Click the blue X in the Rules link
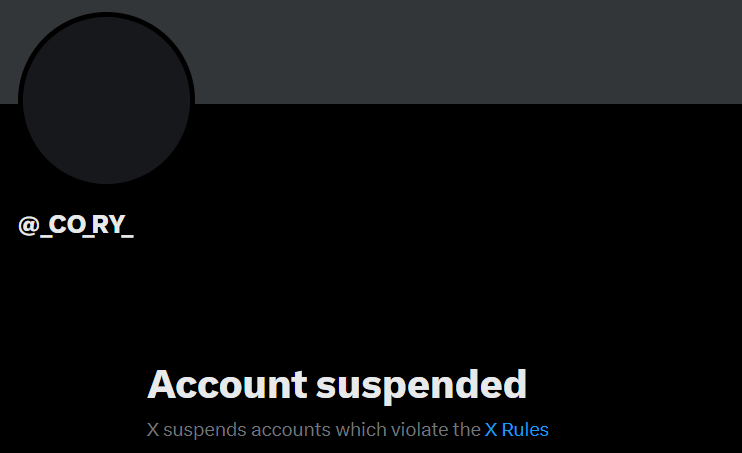Viewport: 742px width, 453px height. [491, 430]
